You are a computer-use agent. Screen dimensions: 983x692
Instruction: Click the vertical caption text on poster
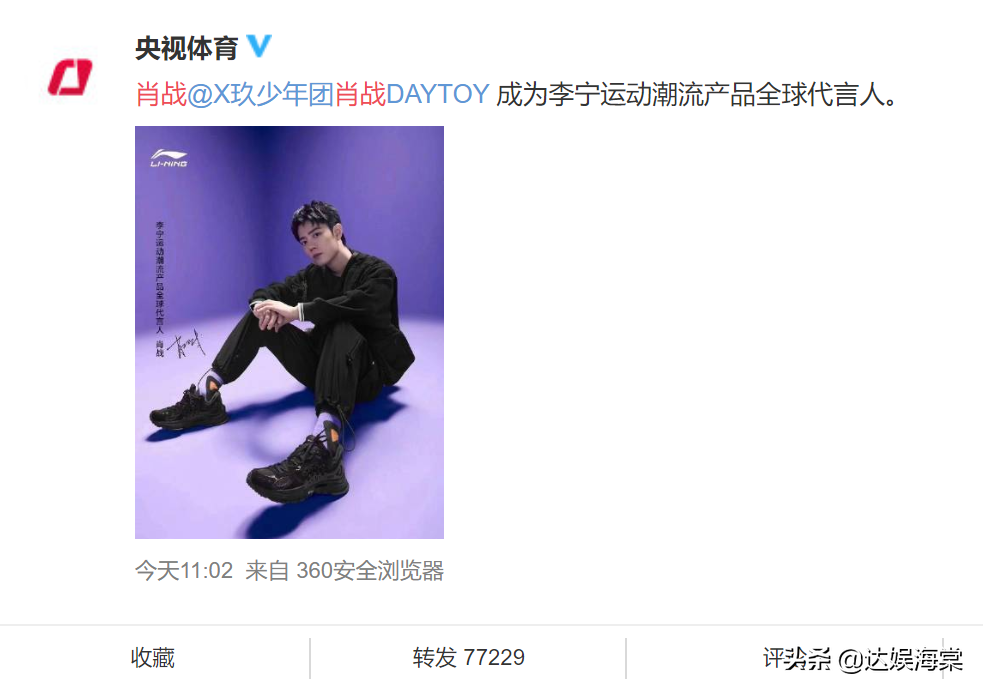click(159, 288)
